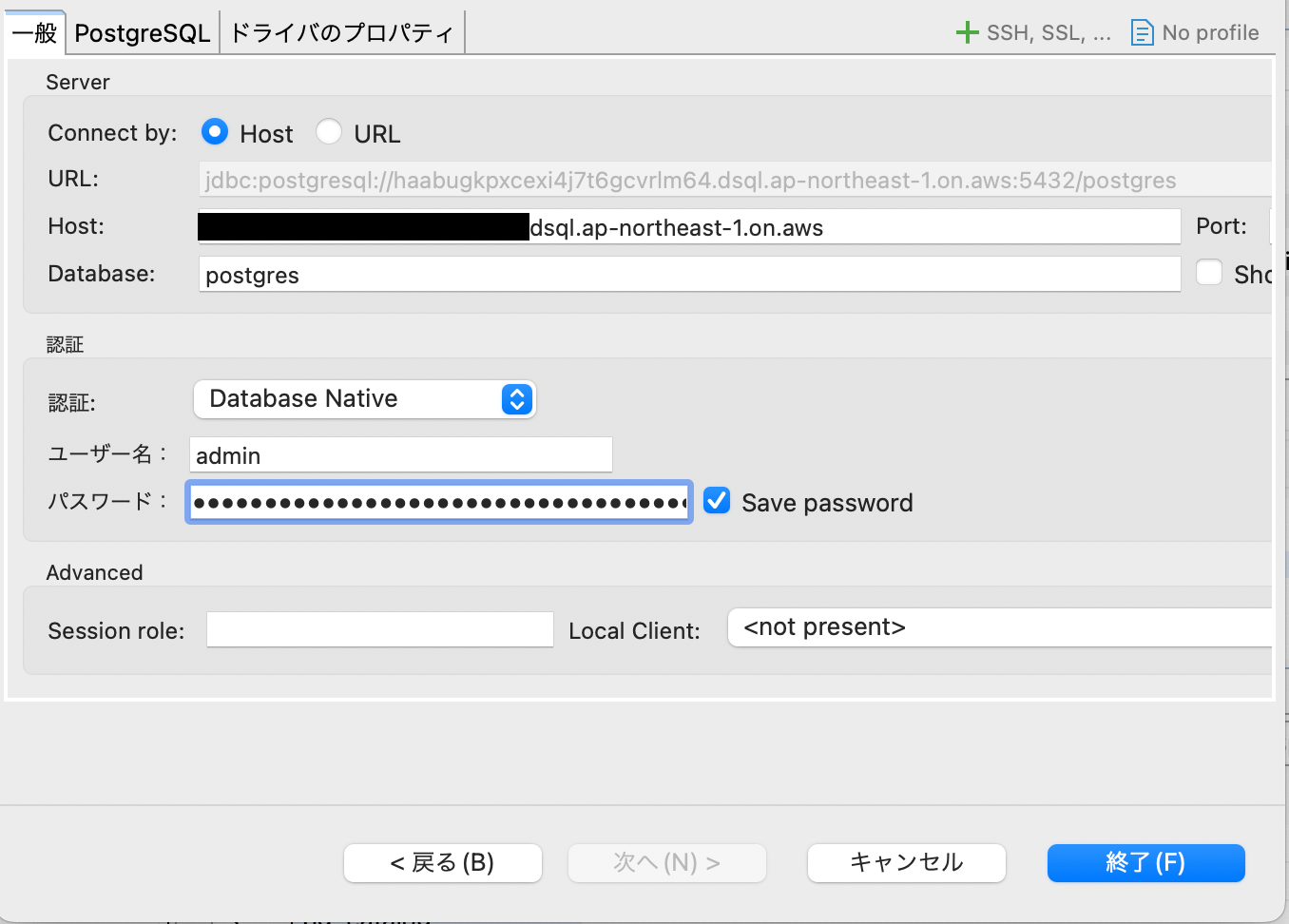Click the green plus SSH, SSL icon
Image resolution: width=1289 pixels, height=924 pixels.
point(967,32)
